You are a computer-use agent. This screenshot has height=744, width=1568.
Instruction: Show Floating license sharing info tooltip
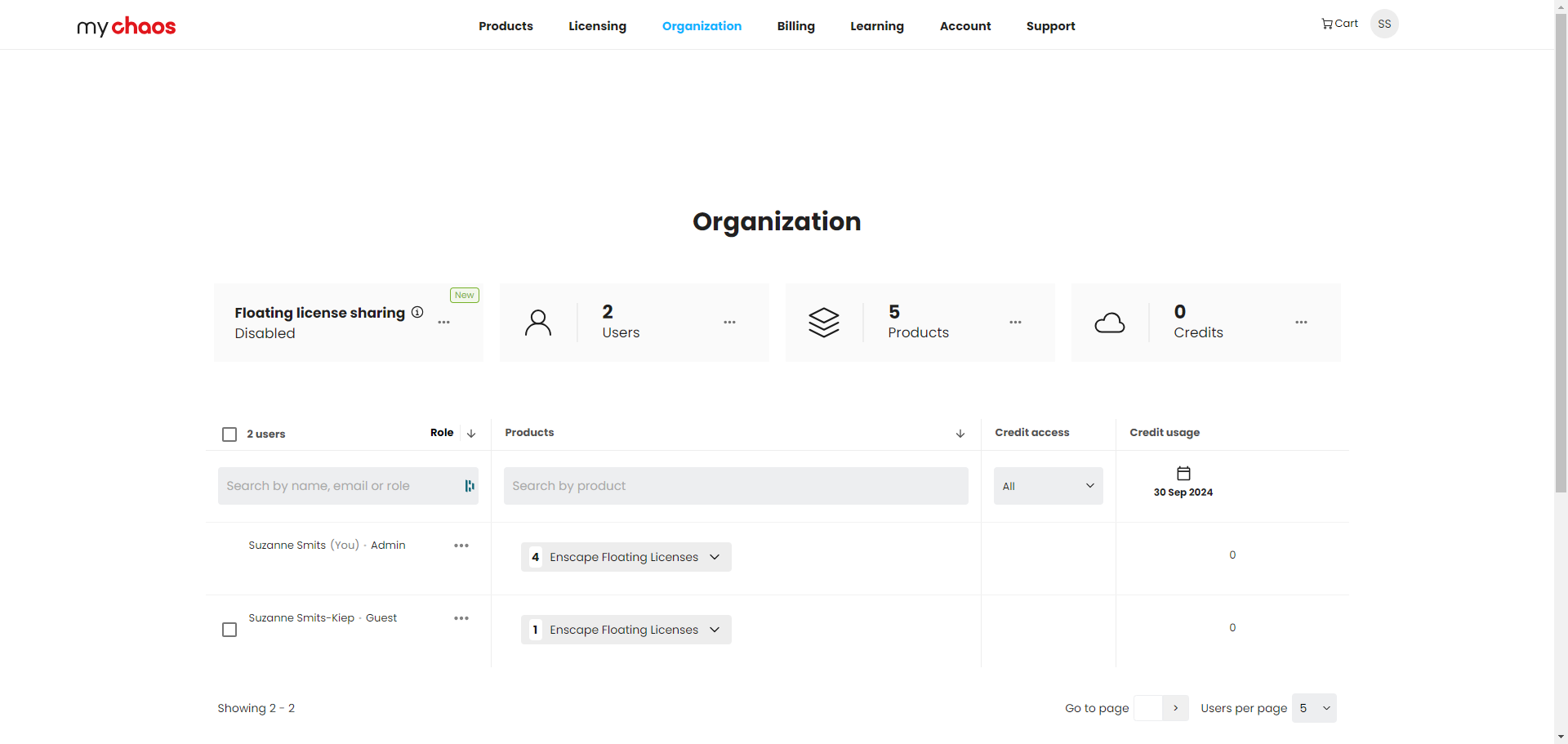417,312
